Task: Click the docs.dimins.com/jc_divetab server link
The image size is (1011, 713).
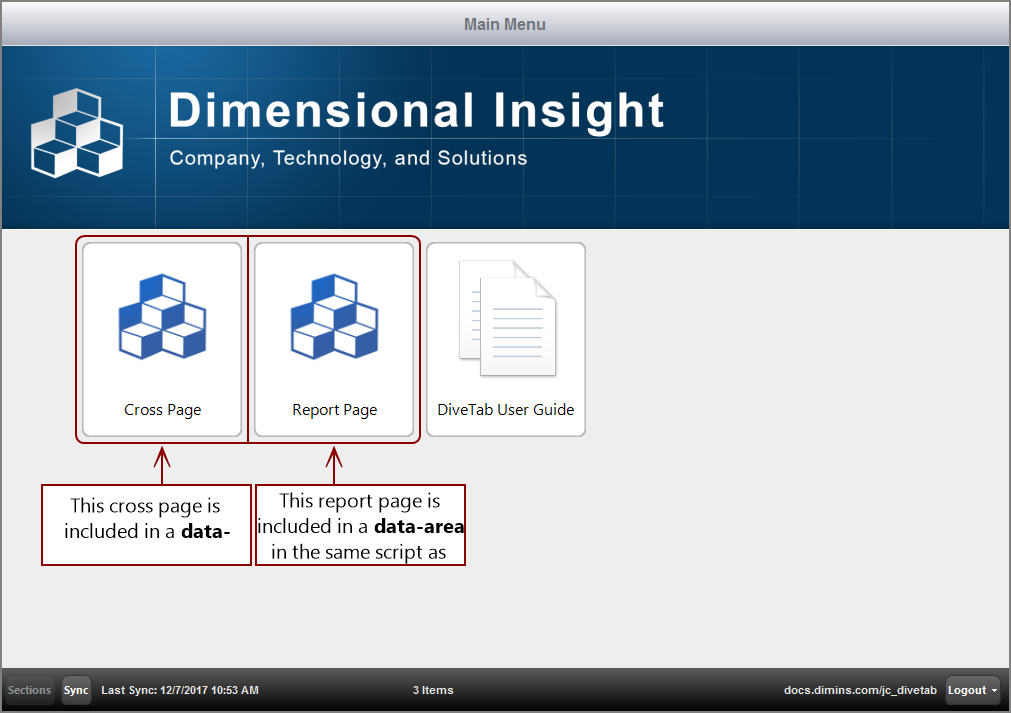Action: click(861, 690)
